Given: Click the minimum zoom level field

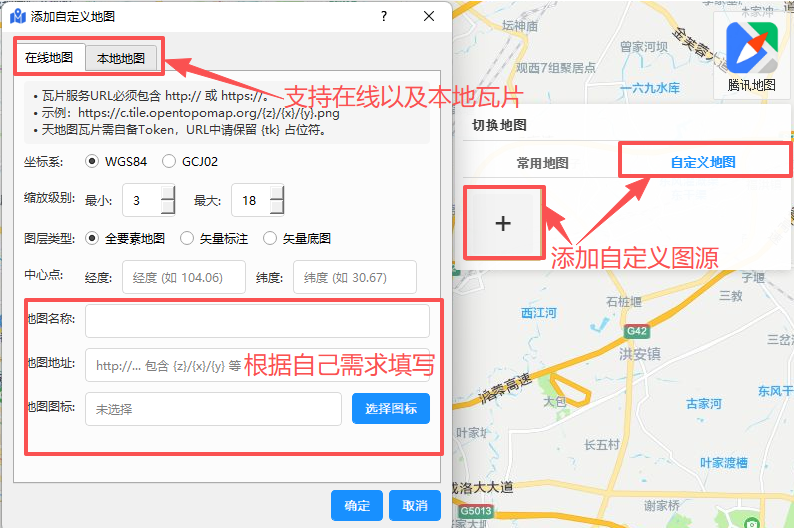Looking at the screenshot, I should [143, 200].
